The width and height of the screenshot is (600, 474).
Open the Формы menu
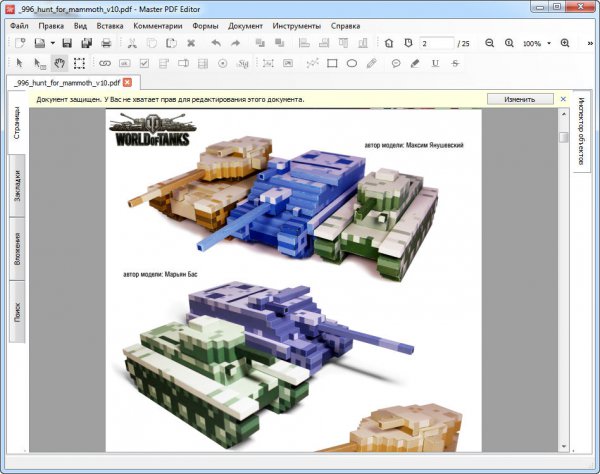(205, 26)
